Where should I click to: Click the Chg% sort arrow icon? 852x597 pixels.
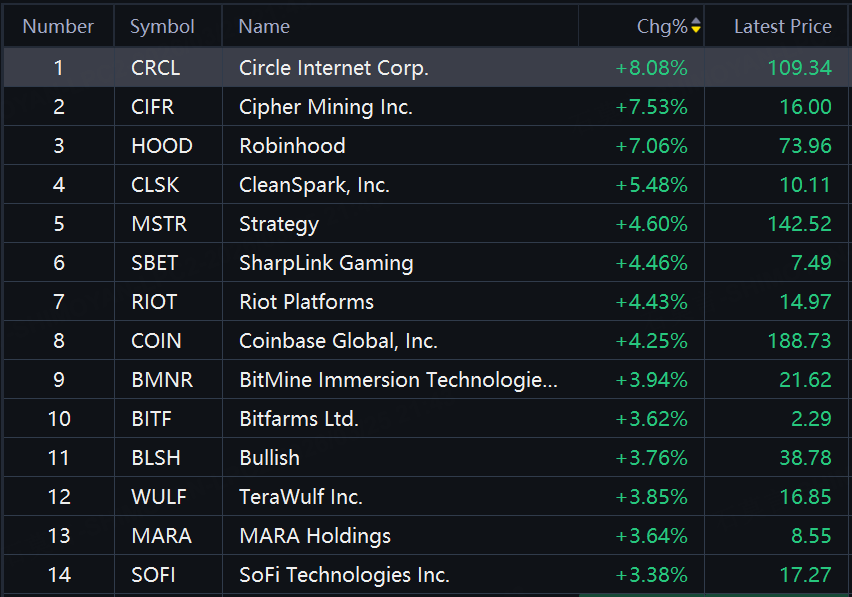click(x=696, y=27)
